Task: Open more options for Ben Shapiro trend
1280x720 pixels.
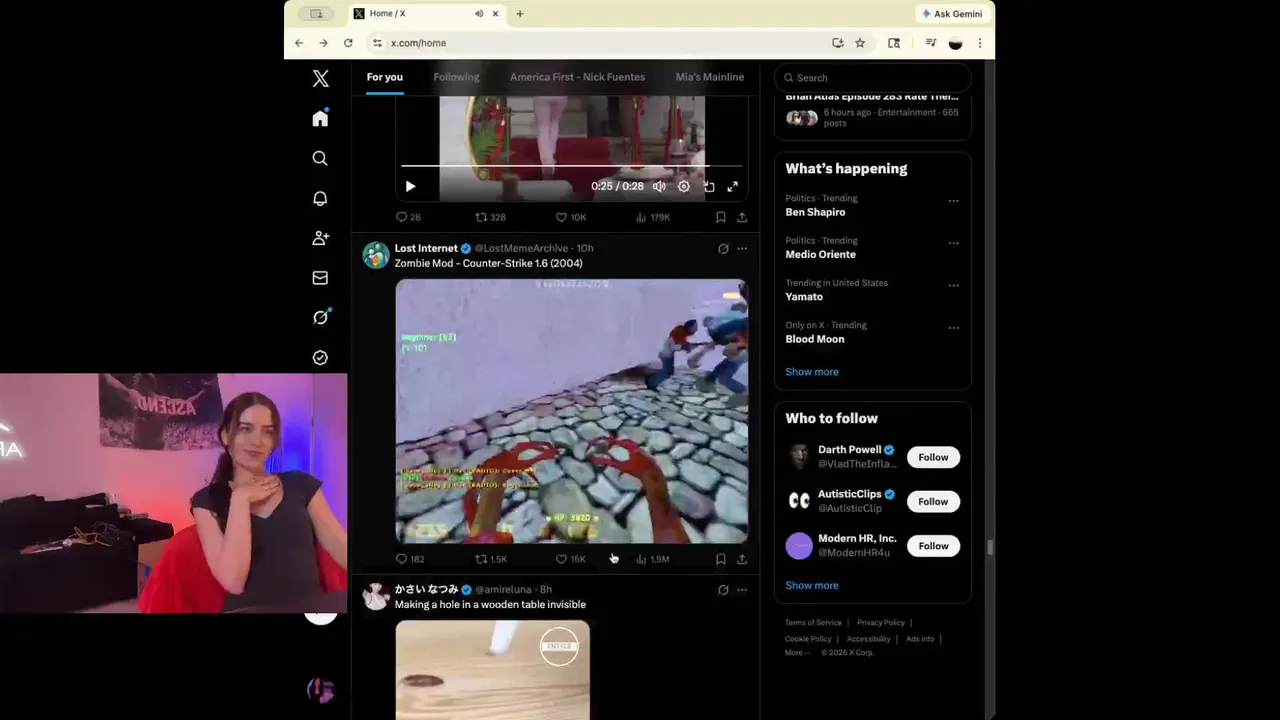Action: 953,200
